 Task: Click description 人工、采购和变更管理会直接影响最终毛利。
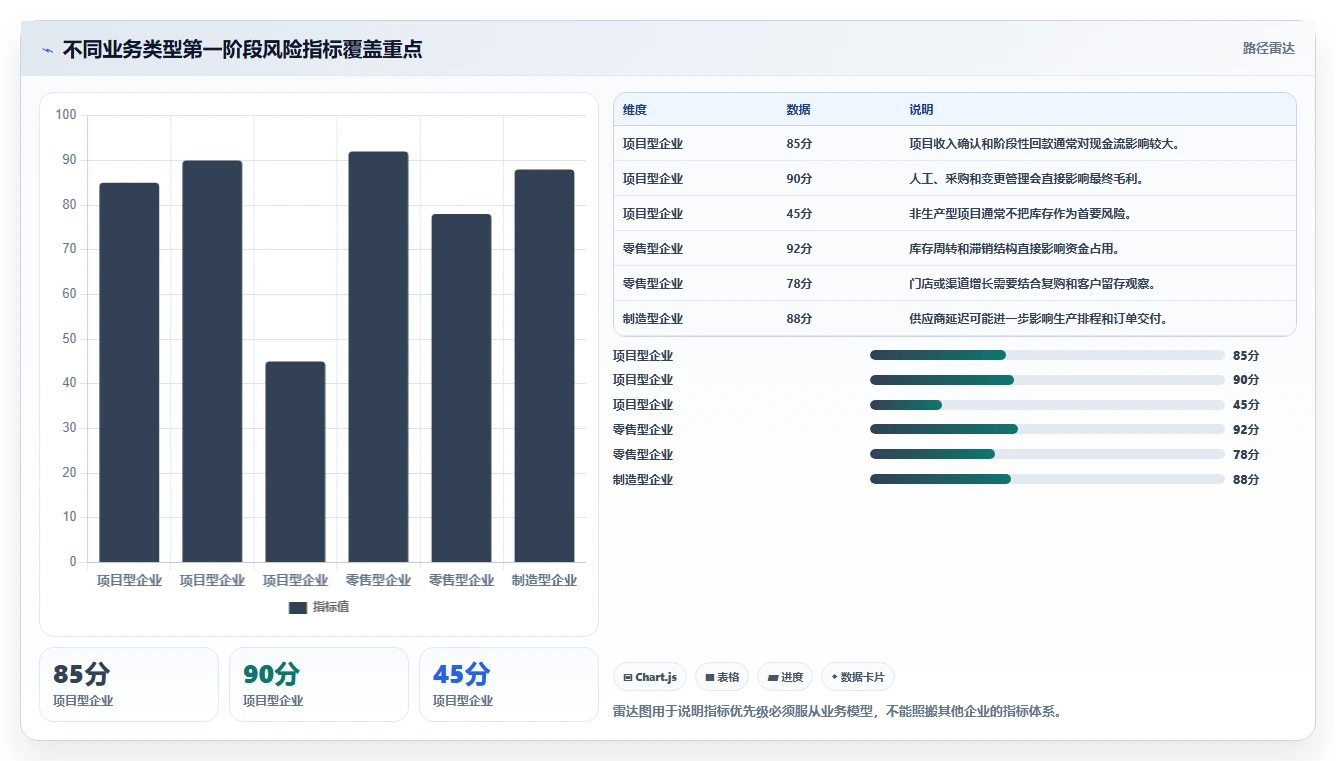tap(1026, 179)
